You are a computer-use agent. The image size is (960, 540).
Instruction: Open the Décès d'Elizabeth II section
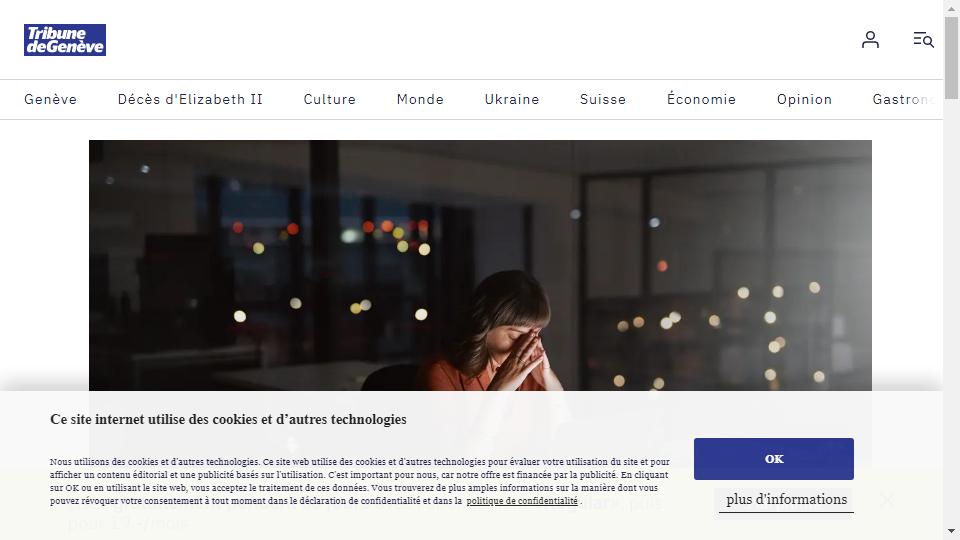190,99
